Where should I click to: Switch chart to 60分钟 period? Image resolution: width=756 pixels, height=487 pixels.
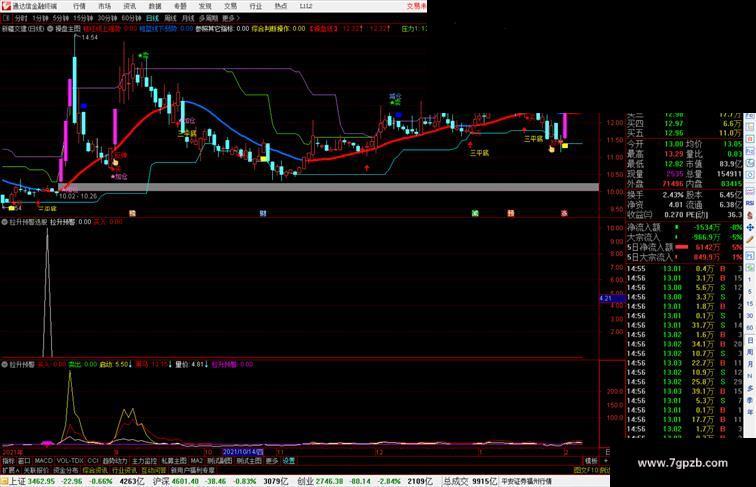[x=131, y=18]
